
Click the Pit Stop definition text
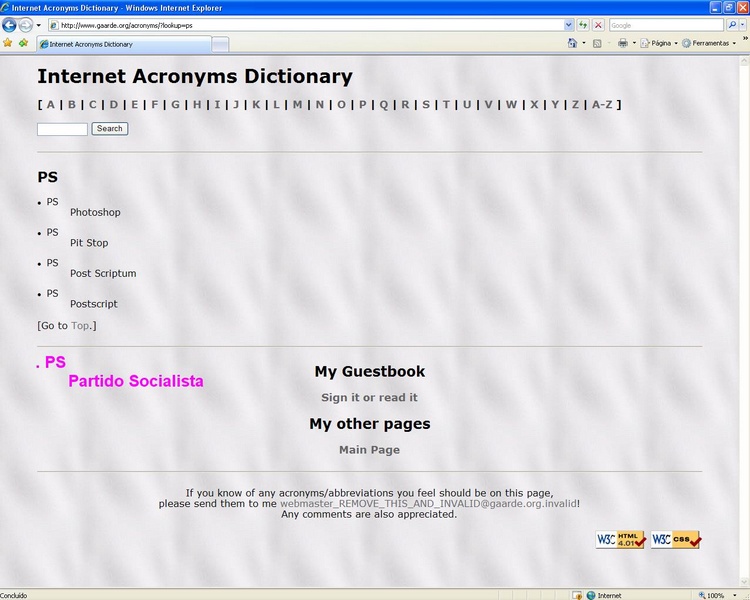coord(89,243)
